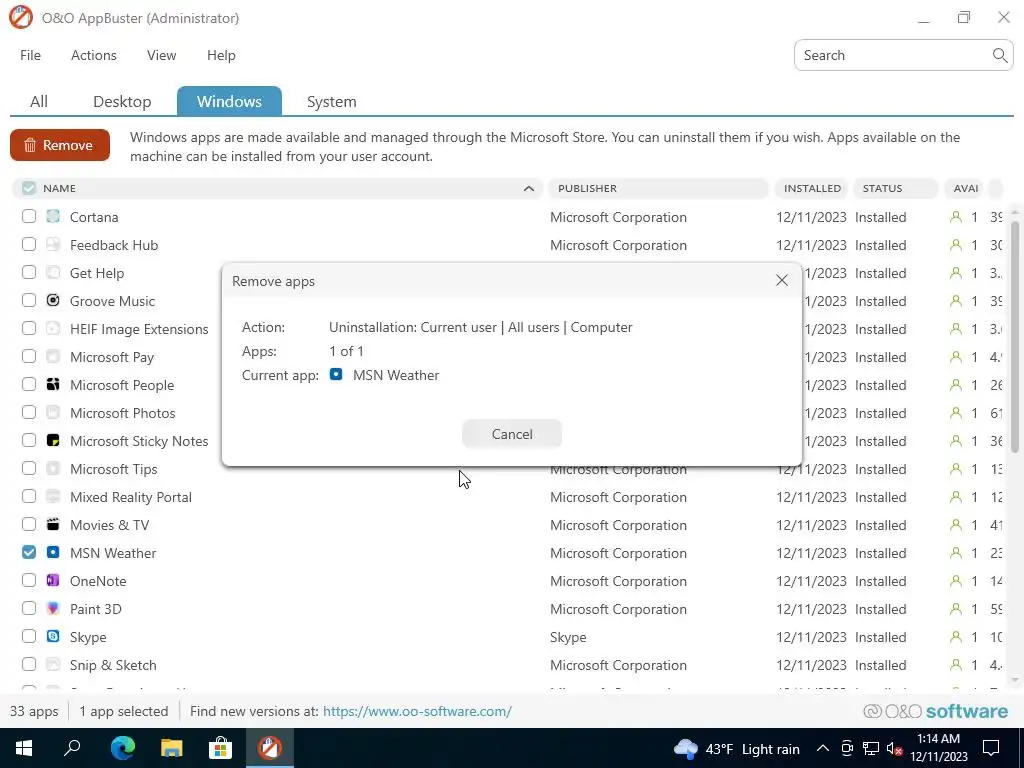This screenshot has height=768, width=1024.
Task: Click the O&O AppBuster logo in title bar
Action: [x=21, y=18]
